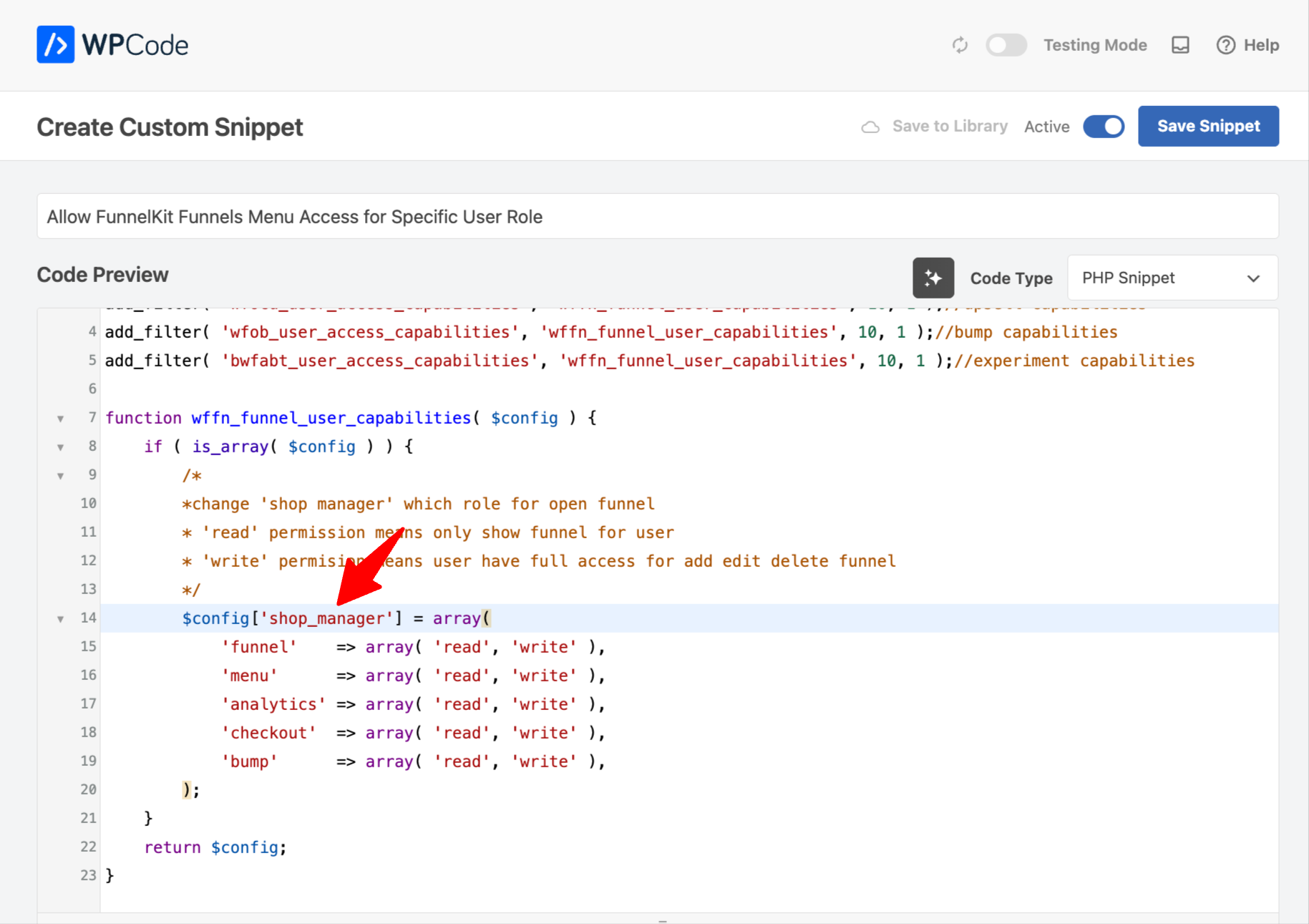Viewport: 1309px width, 924px height.
Task: Open Help via the question mark icon
Action: coord(1225,44)
